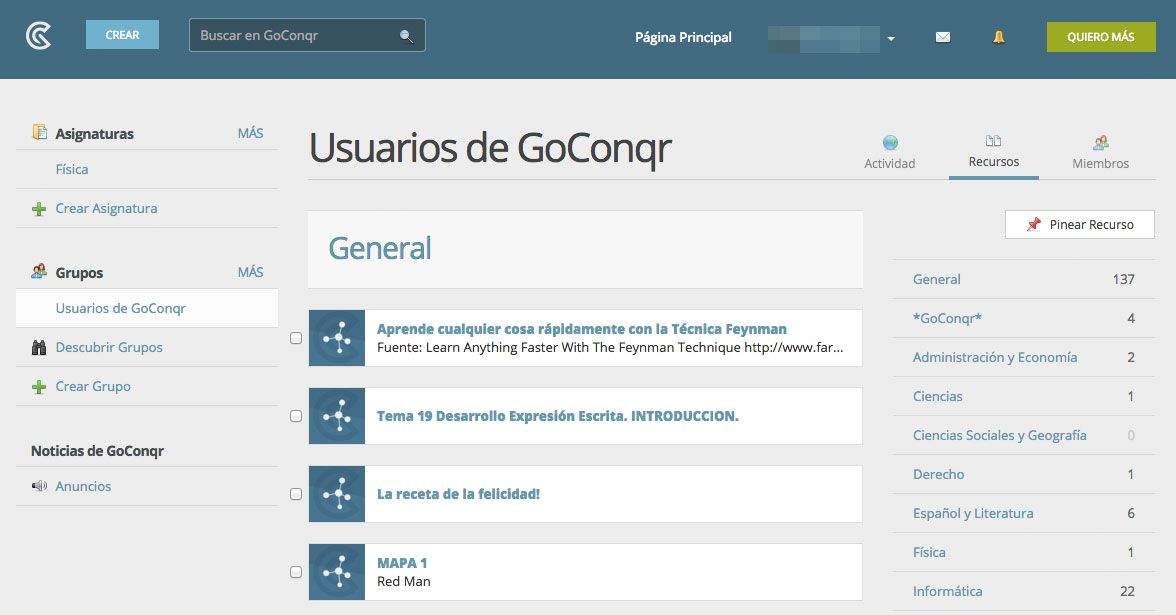The height and width of the screenshot is (615, 1176).
Task: Click the megaphone icon beside Anuncios
Action: tap(39, 486)
